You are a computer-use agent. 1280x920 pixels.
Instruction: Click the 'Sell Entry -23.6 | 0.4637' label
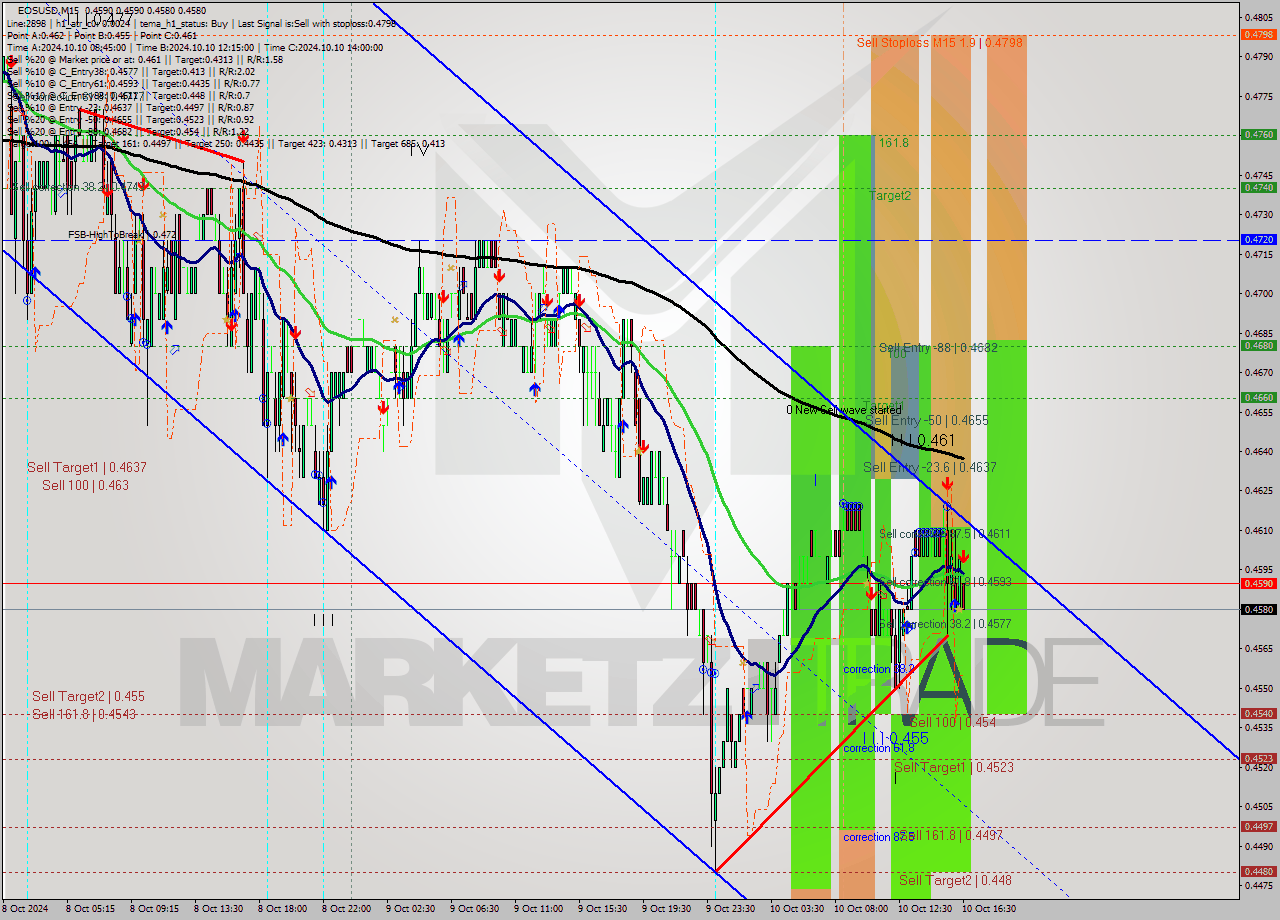930,467
